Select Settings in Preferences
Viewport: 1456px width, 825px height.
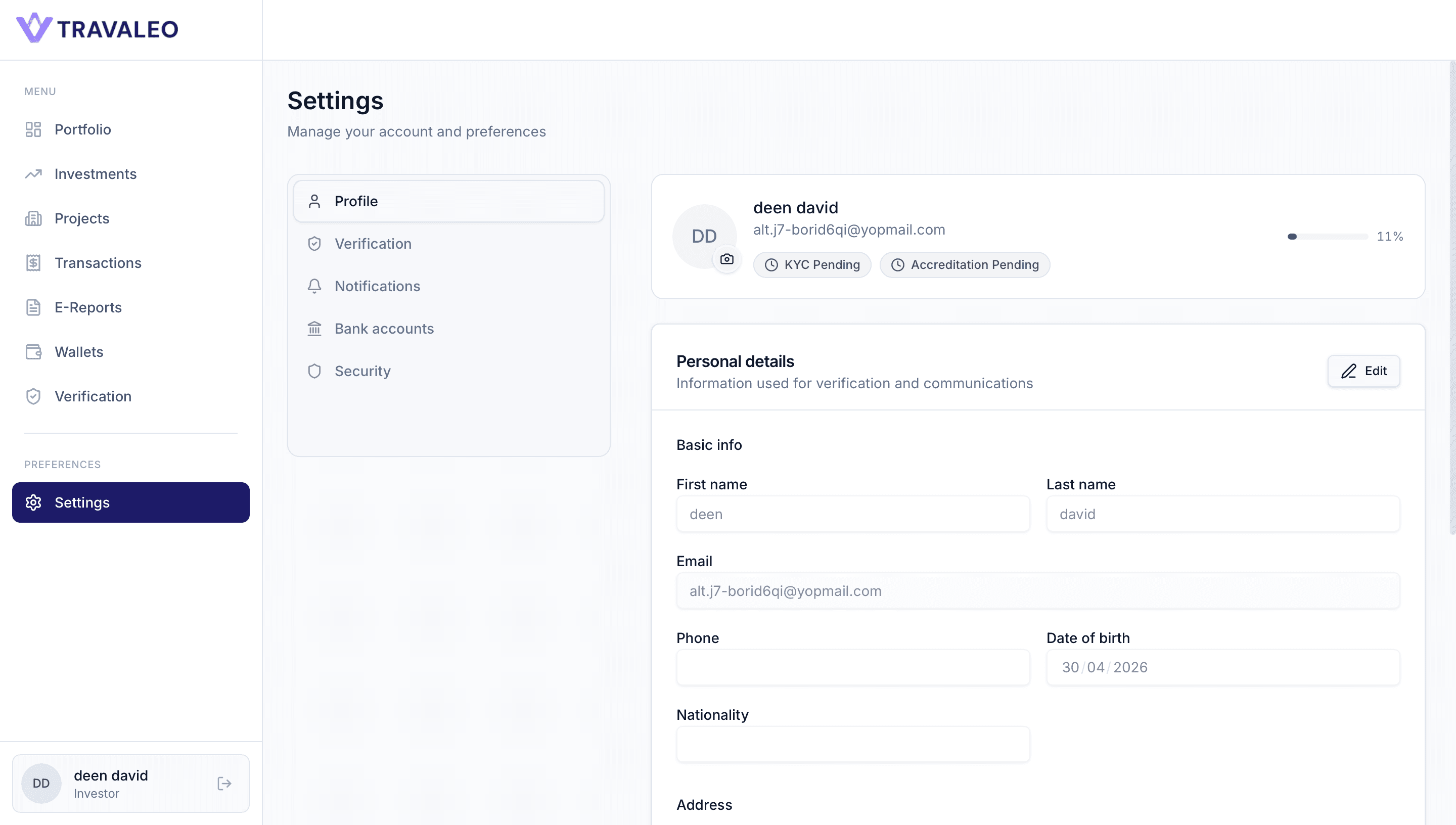131,502
